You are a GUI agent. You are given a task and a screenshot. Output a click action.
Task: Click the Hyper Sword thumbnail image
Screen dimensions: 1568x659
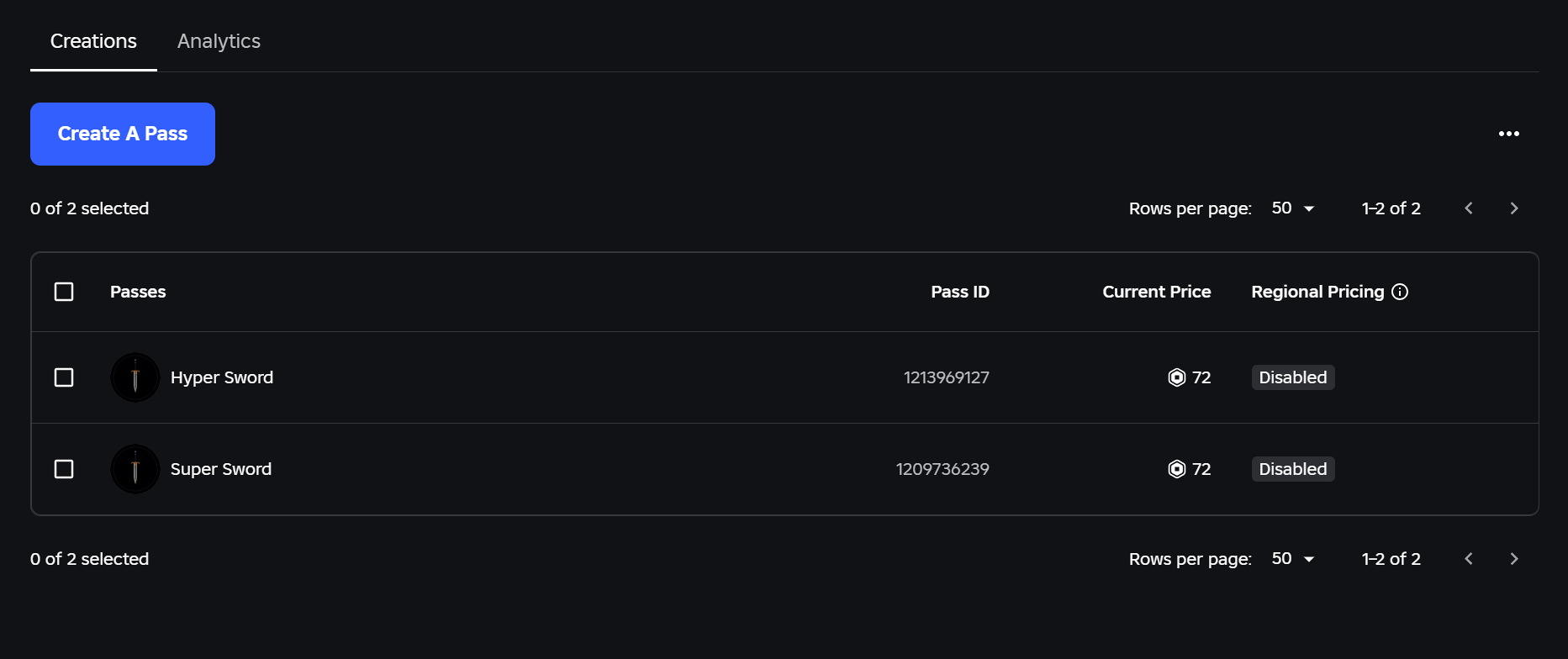click(135, 377)
